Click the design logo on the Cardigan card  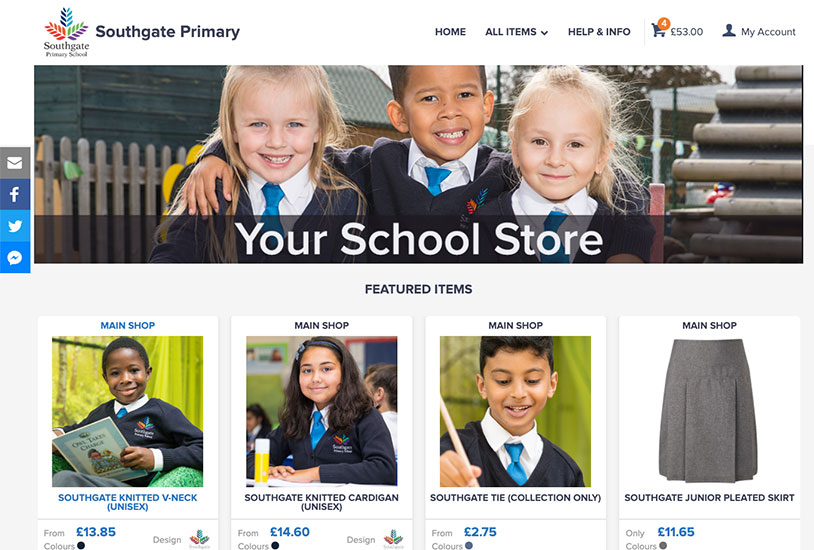click(393, 539)
